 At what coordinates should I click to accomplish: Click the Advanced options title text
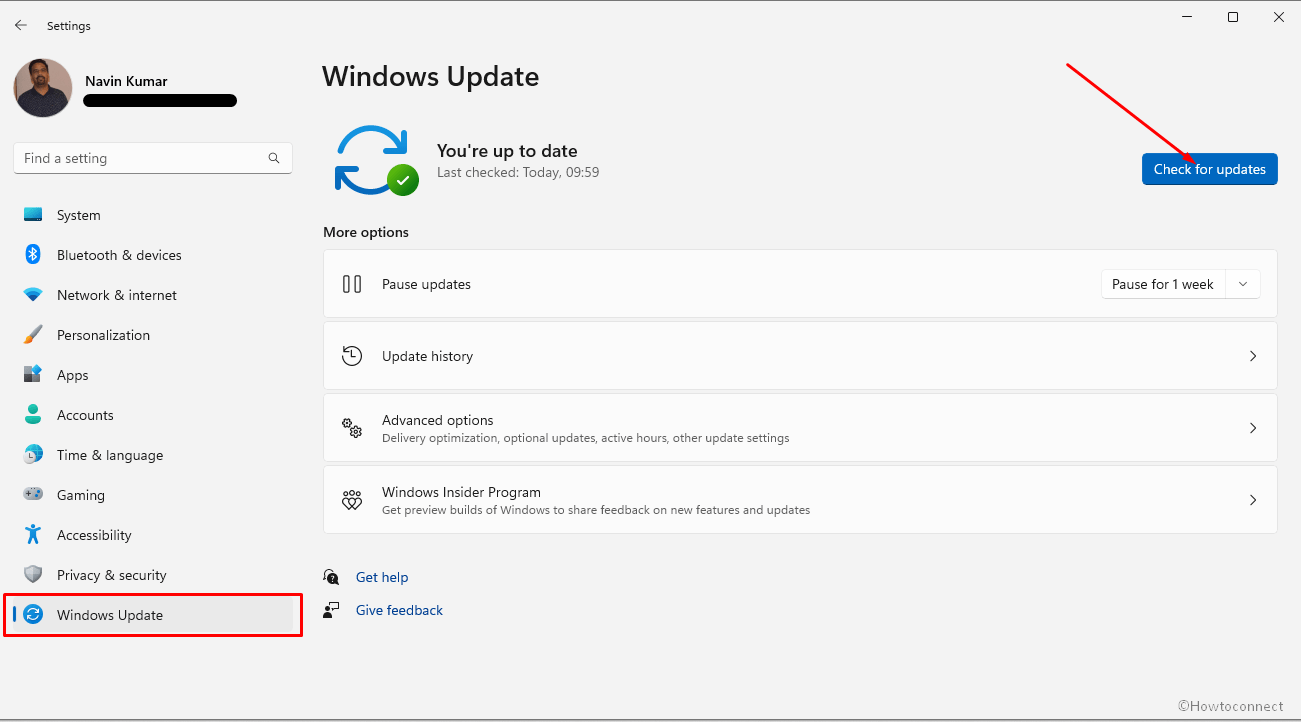click(438, 420)
